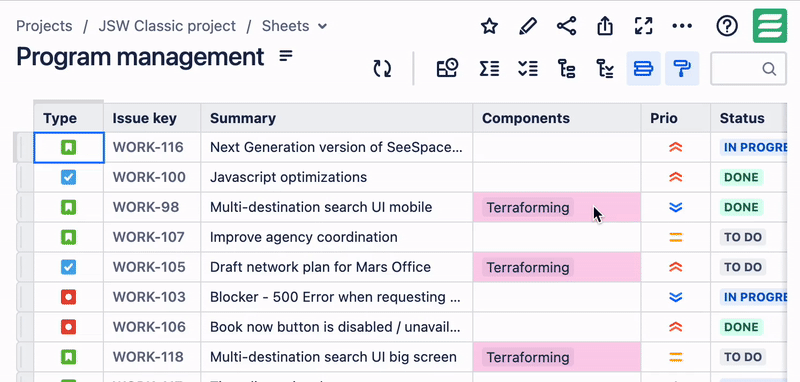Click the Program management title

140,57
